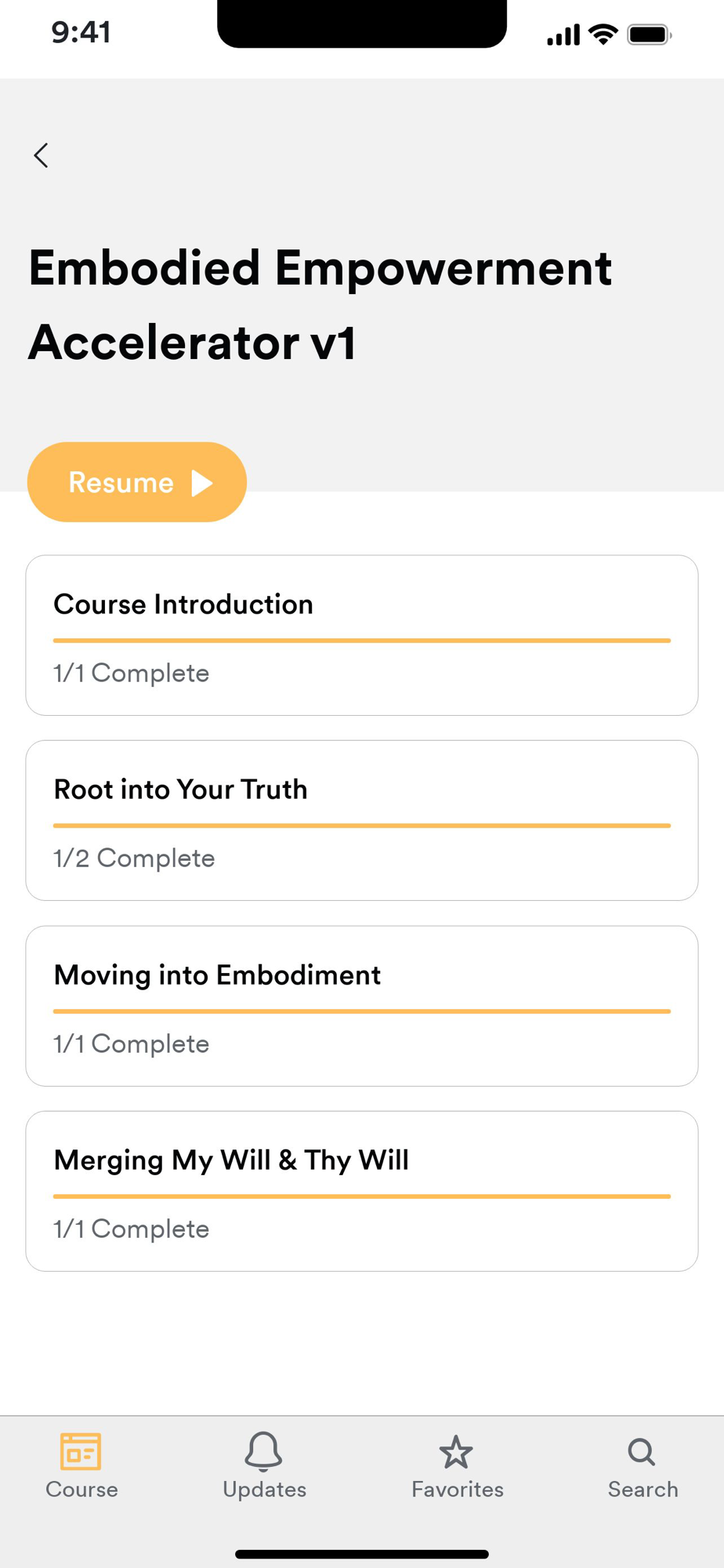The image size is (724, 1568).
Task: Open the Search tab label
Action: (x=643, y=1490)
